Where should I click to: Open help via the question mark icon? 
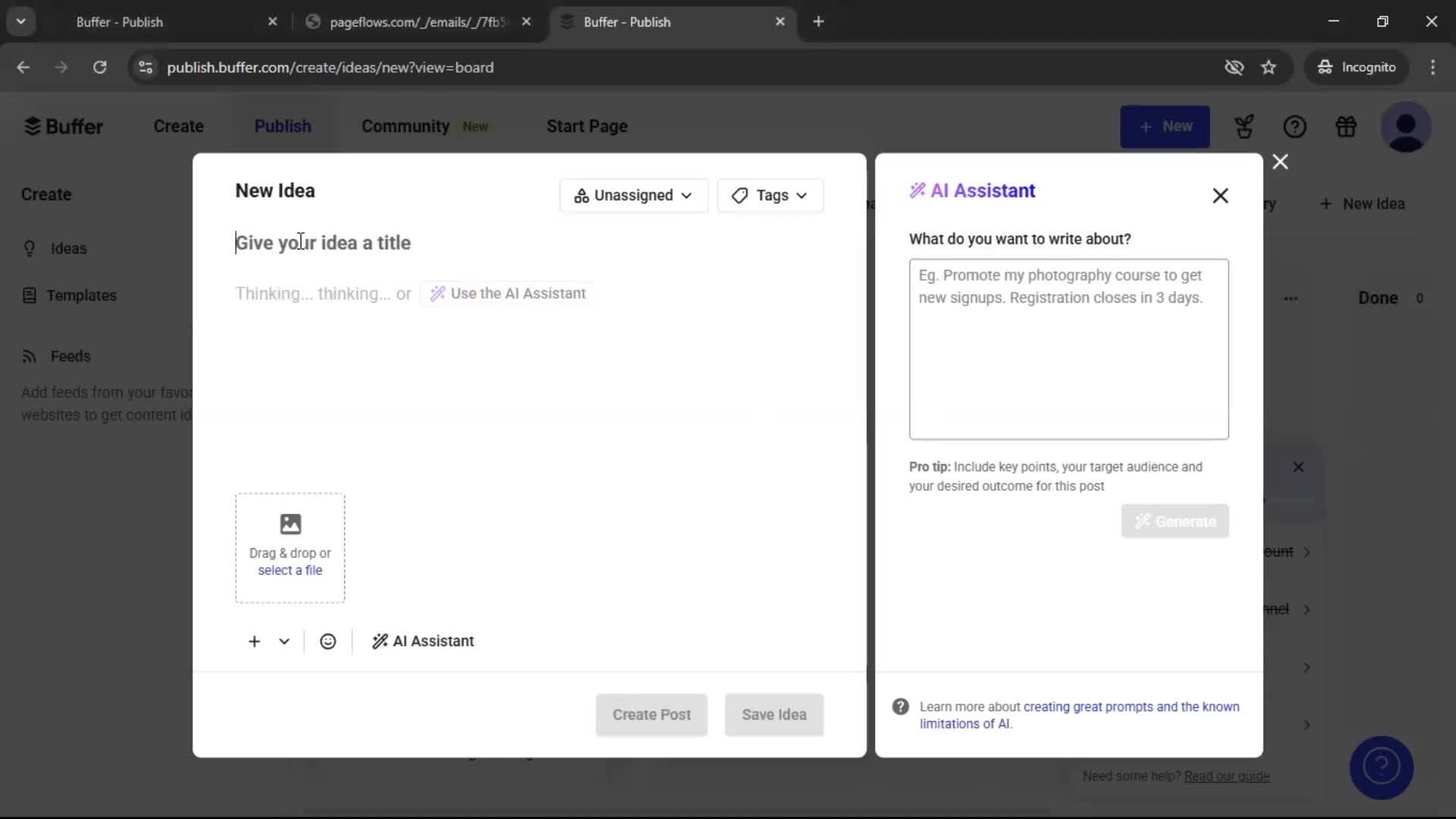coord(1295,127)
